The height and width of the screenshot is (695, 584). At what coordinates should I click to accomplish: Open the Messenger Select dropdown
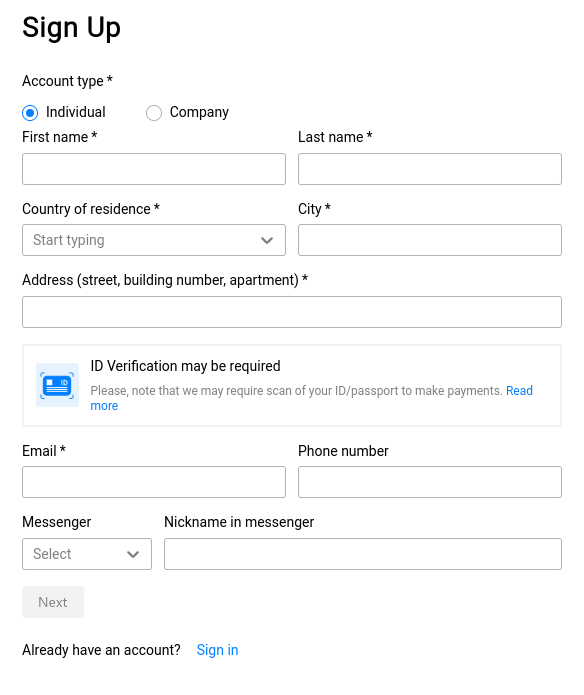tap(87, 554)
